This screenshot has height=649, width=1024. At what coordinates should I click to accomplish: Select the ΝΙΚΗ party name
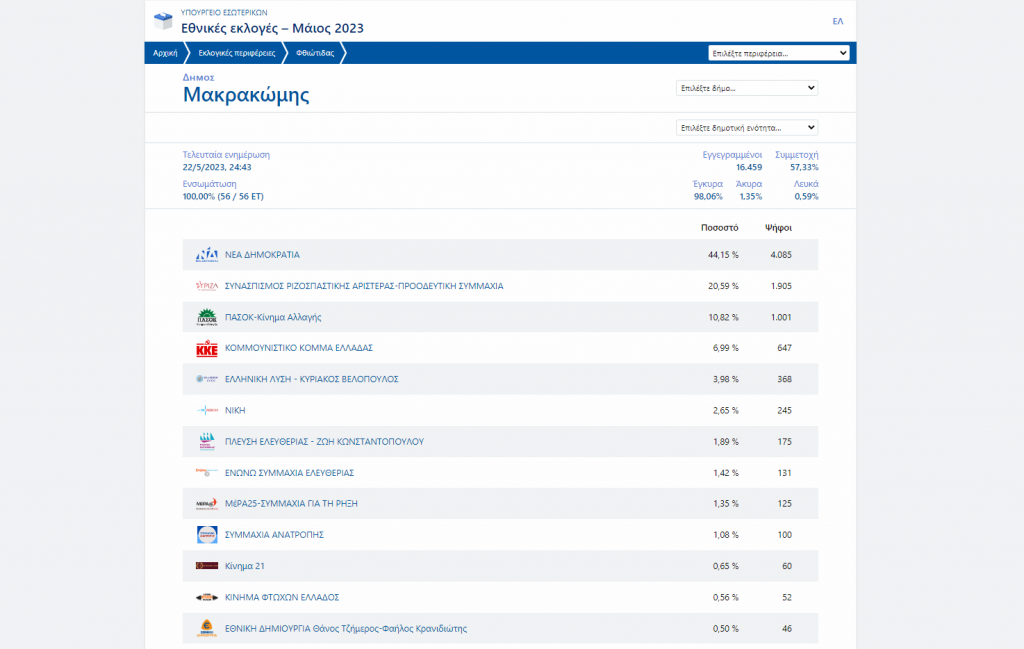(x=235, y=410)
